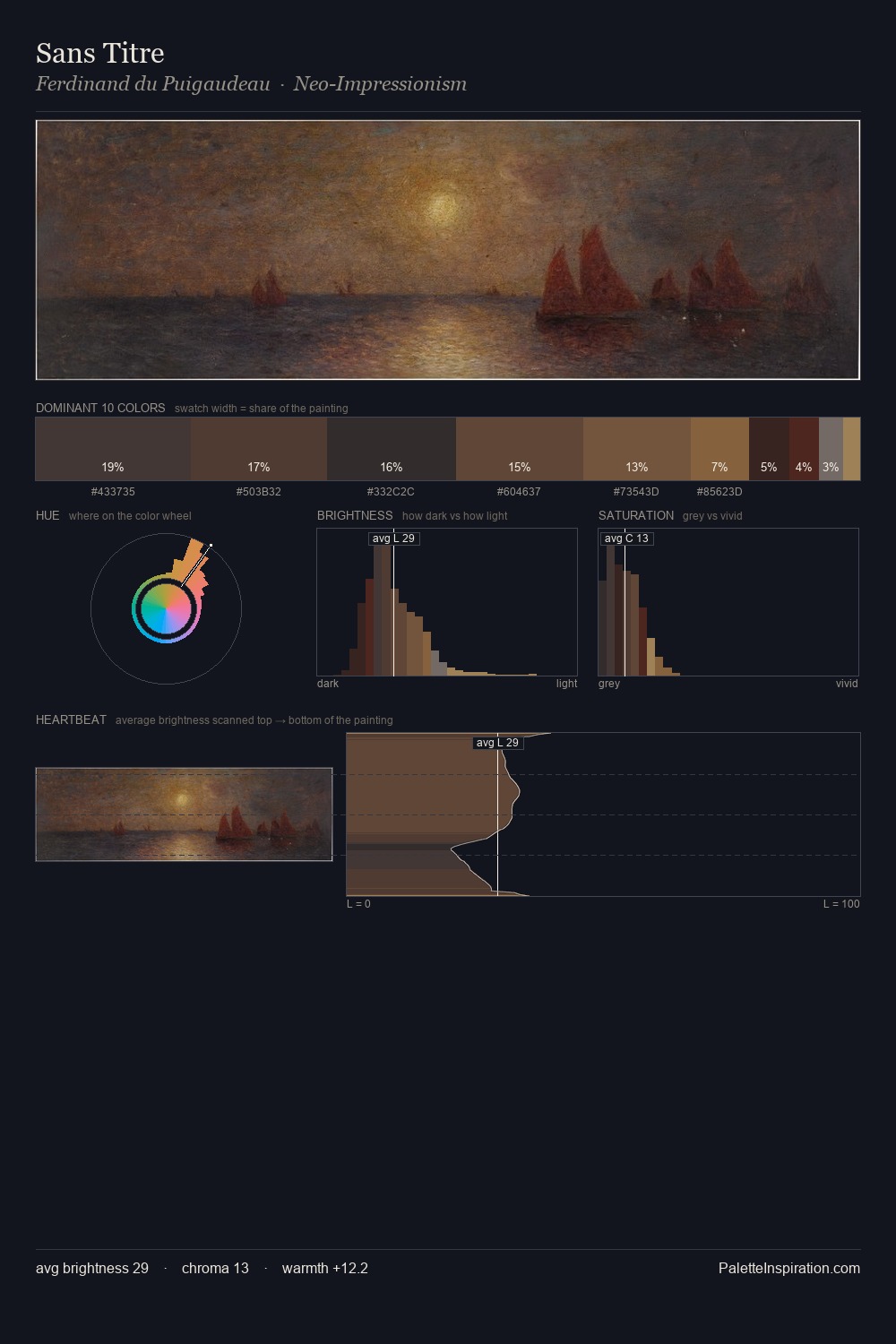Click the hex code #604637
The height and width of the screenshot is (1344, 896).
pos(519,492)
